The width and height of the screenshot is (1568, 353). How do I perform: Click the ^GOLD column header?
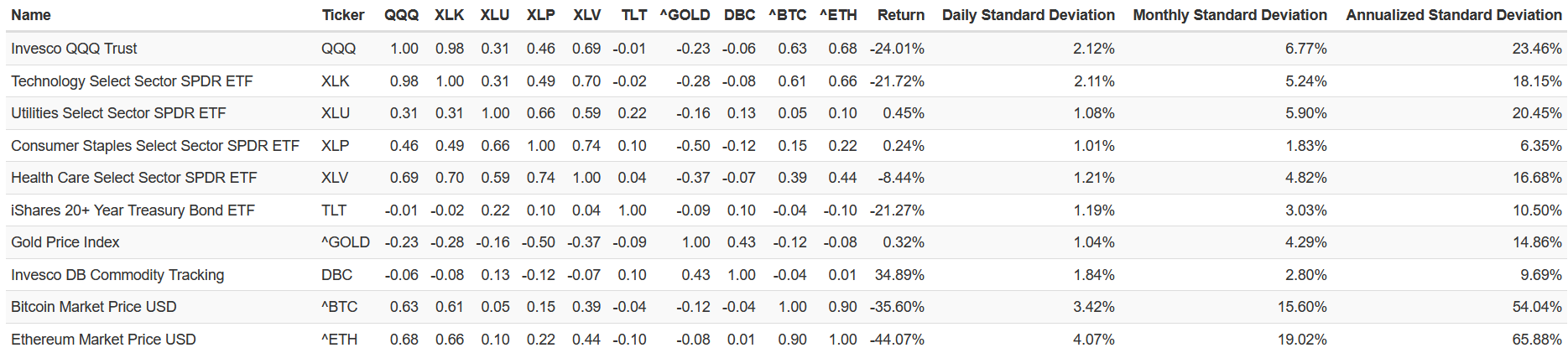(x=685, y=15)
